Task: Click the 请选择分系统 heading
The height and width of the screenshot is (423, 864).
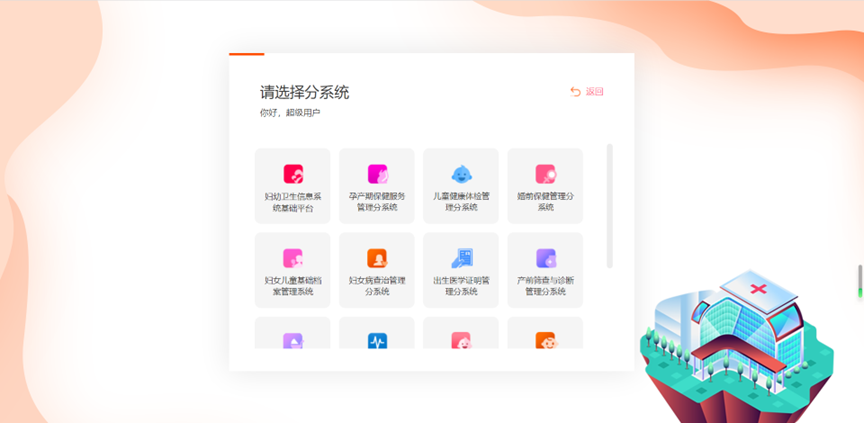Action: click(305, 93)
